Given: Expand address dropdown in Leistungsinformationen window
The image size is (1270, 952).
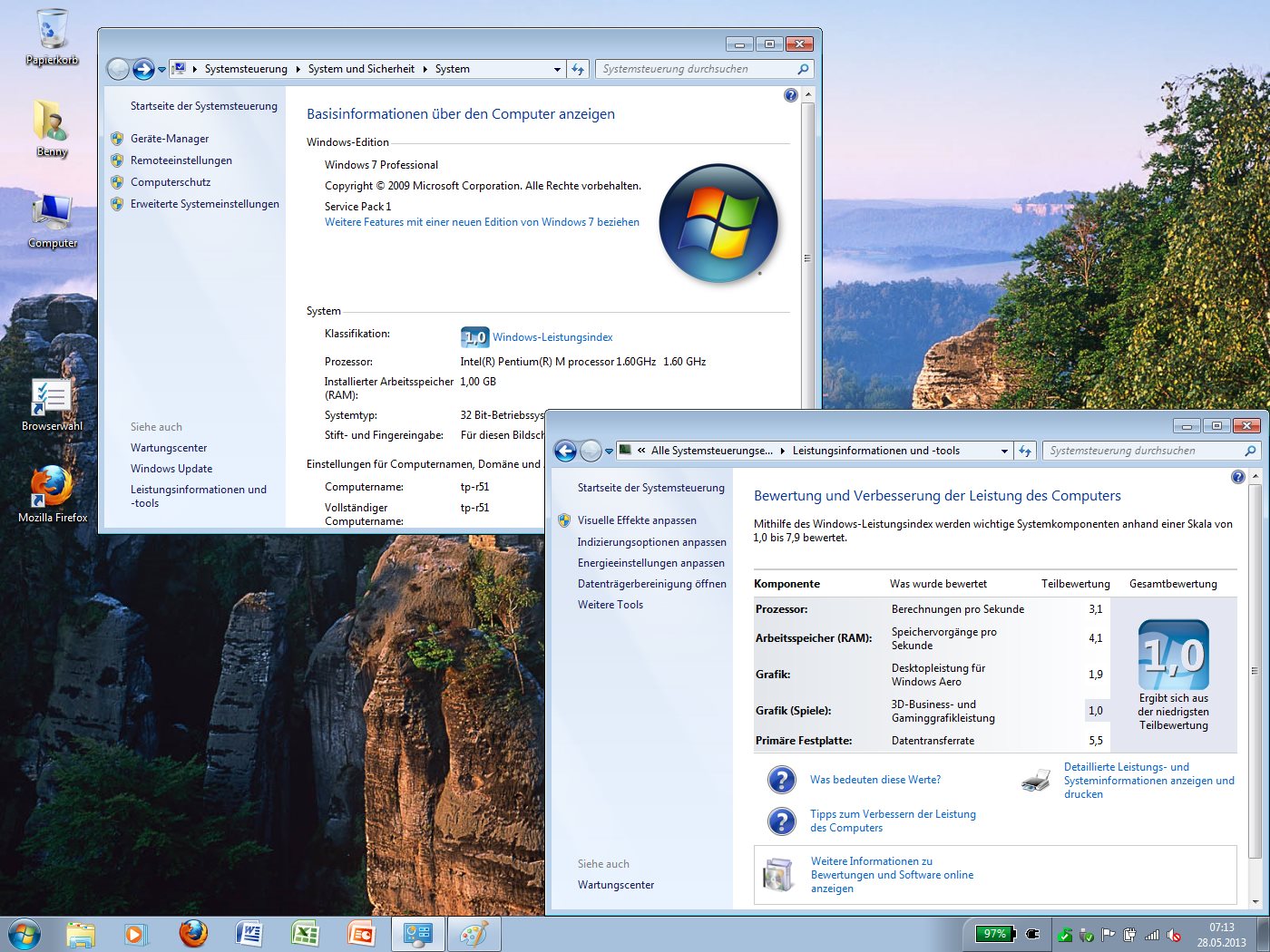Looking at the screenshot, I should (x=1004, y=451).
